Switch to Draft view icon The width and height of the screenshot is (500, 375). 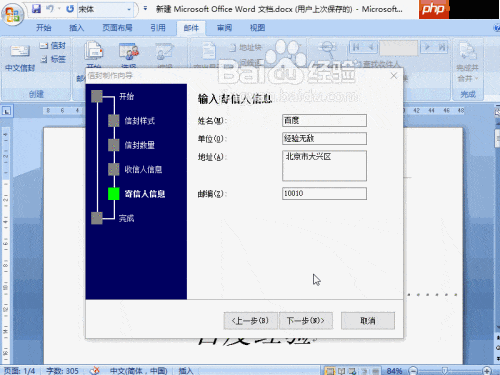click(x=375, y=371)
